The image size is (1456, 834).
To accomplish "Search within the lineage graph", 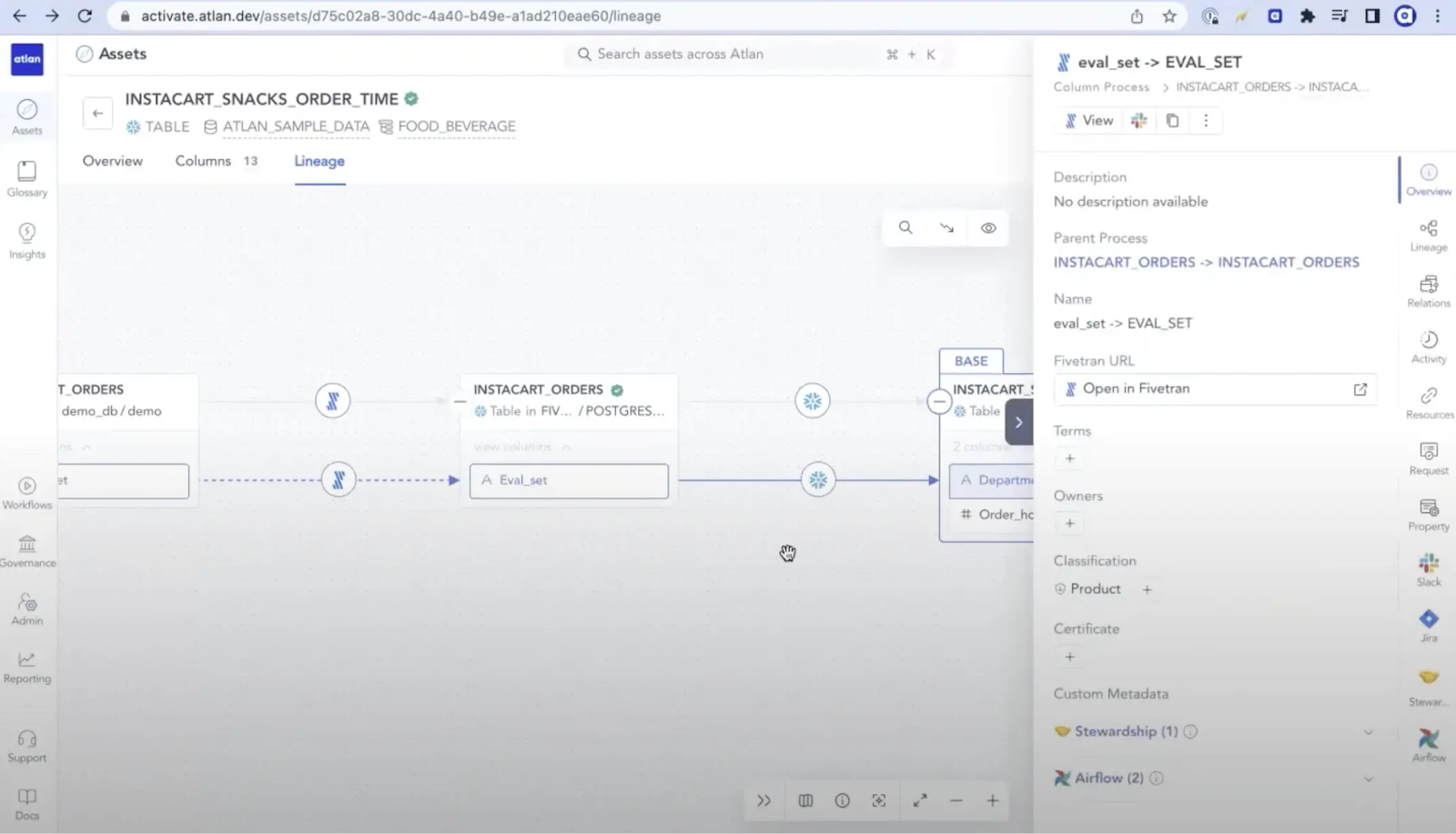I will click(x=905, y=227).
